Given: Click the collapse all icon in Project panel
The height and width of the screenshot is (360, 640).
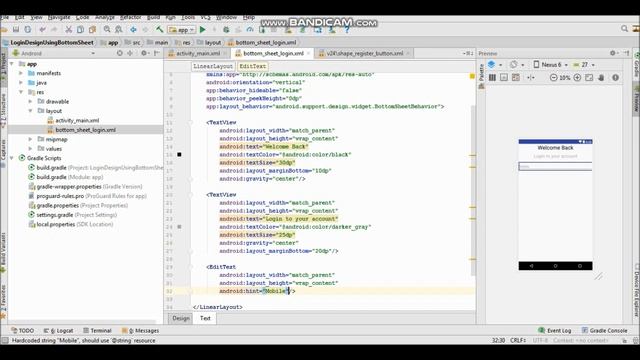Looking at the screenshot, I should click(x=130, y=53).
